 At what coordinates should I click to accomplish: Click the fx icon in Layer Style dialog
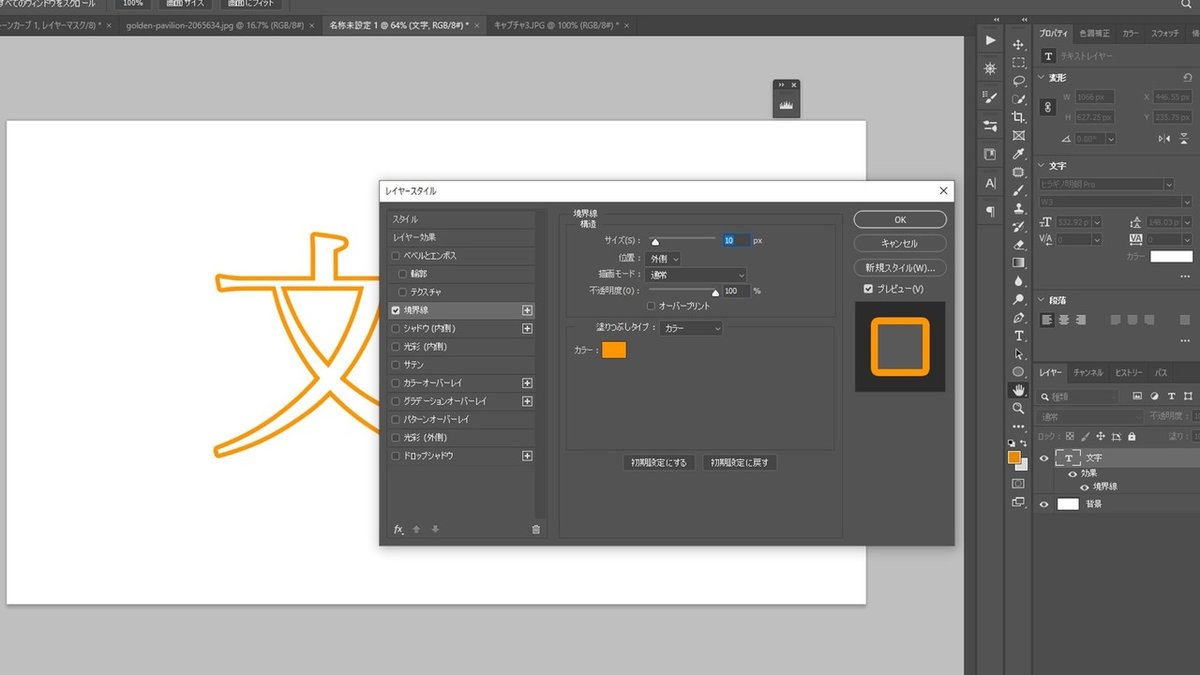tap(398, 529)
